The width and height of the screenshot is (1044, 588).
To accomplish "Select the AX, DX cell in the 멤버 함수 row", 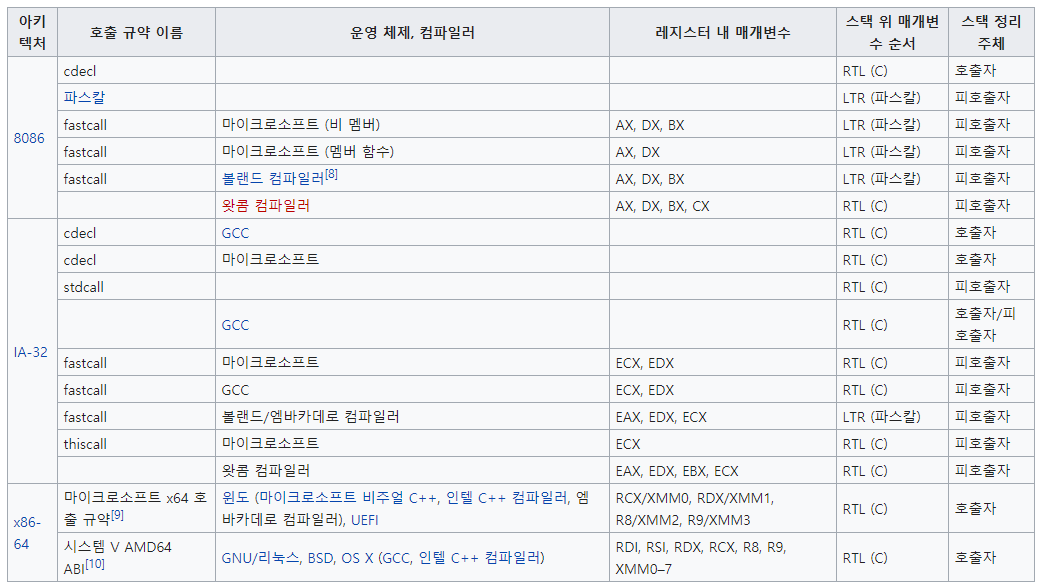I will (x=722, y=152).
